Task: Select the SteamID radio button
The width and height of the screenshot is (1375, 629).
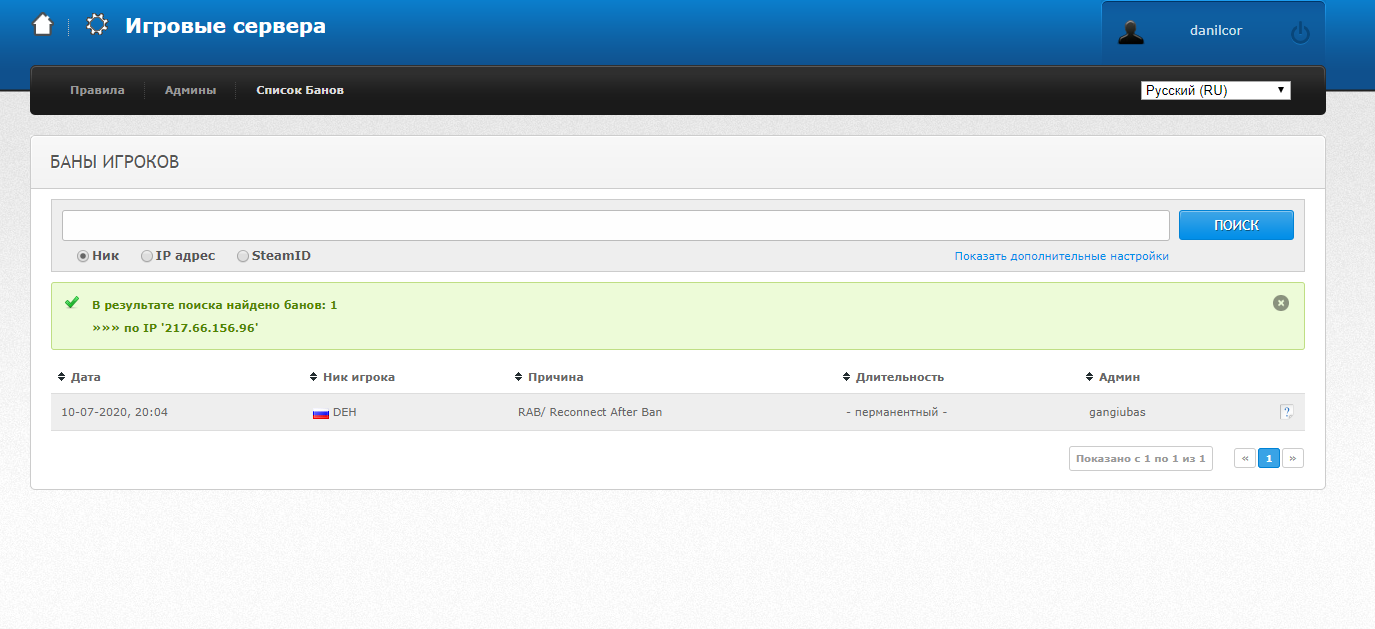Action: pos(243,256)
